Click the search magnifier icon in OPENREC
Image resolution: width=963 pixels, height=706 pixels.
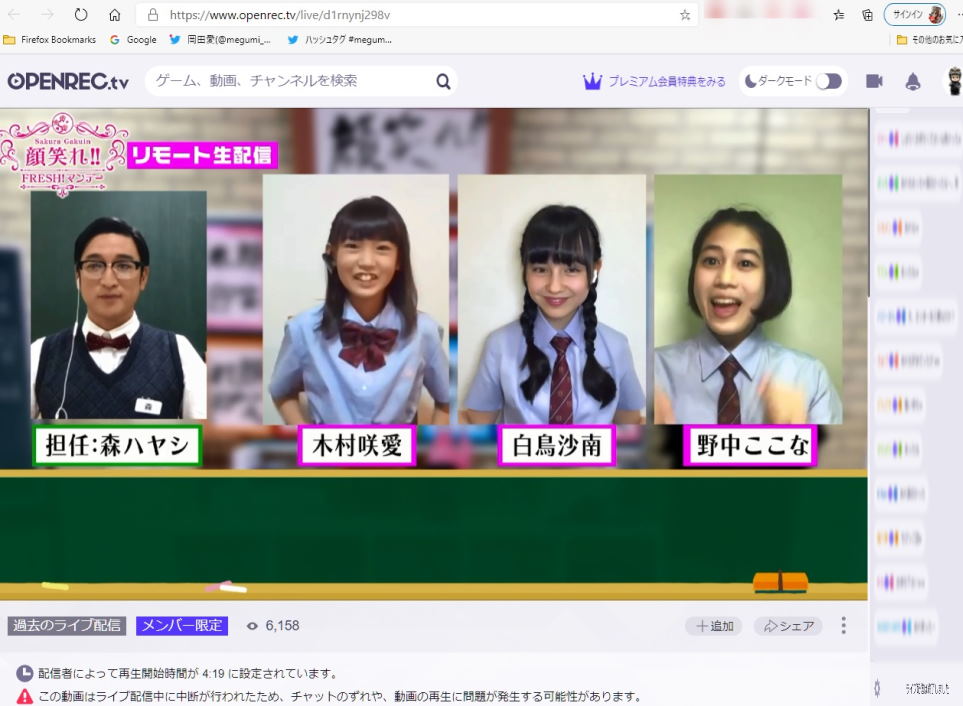point(443,81)
